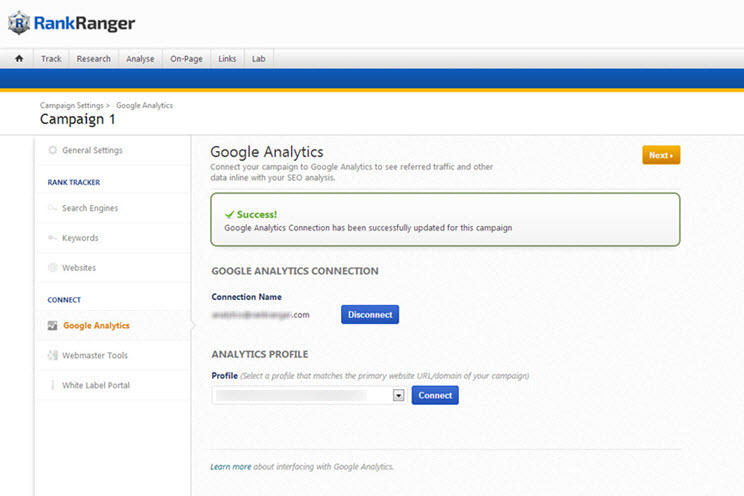Open the Analyse menu tab
The height and width of the screenshot is (496, 744).
(x=140, y=59)
